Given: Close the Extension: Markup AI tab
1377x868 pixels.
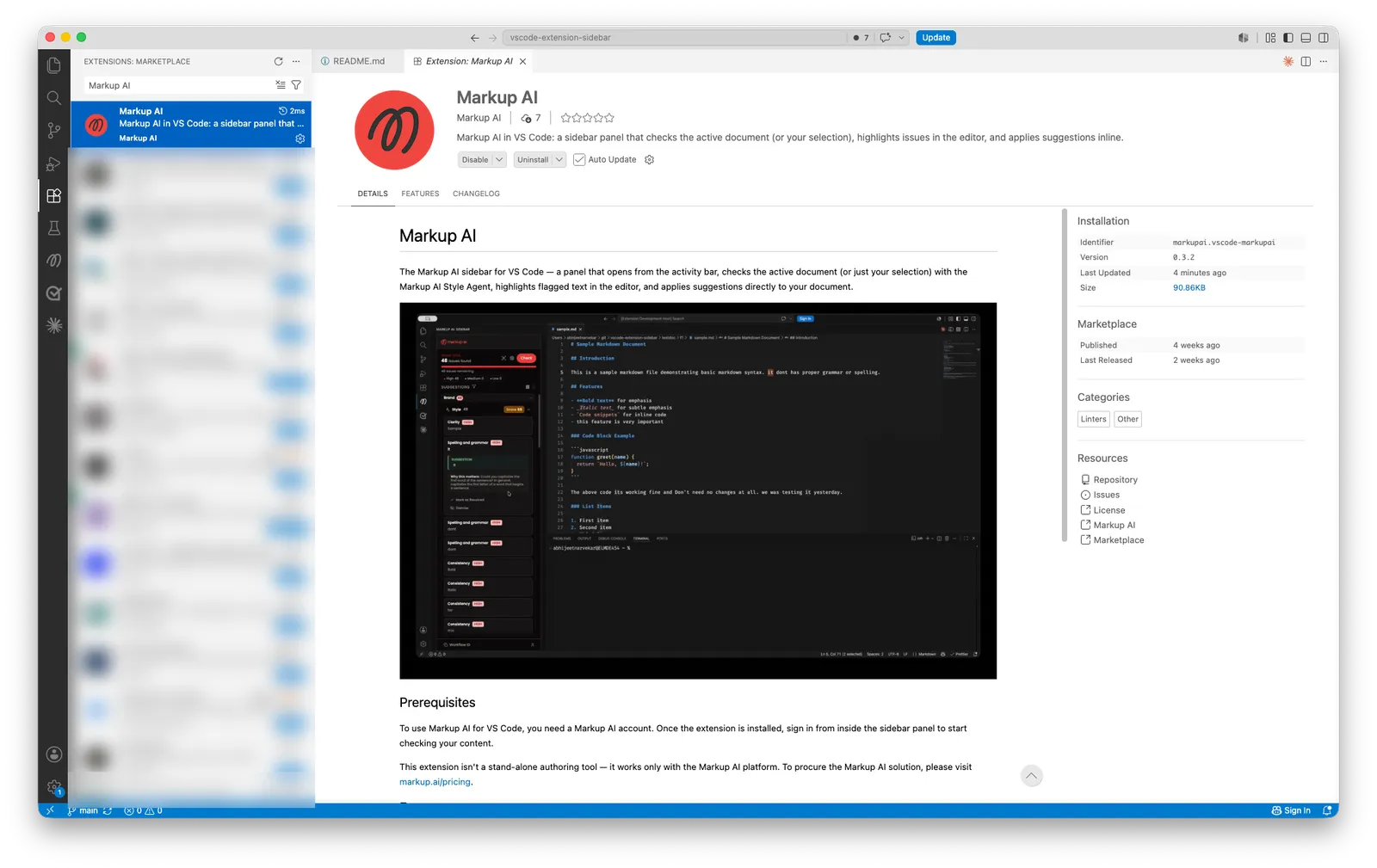Looking at the screenshot, I should [522, 61].
